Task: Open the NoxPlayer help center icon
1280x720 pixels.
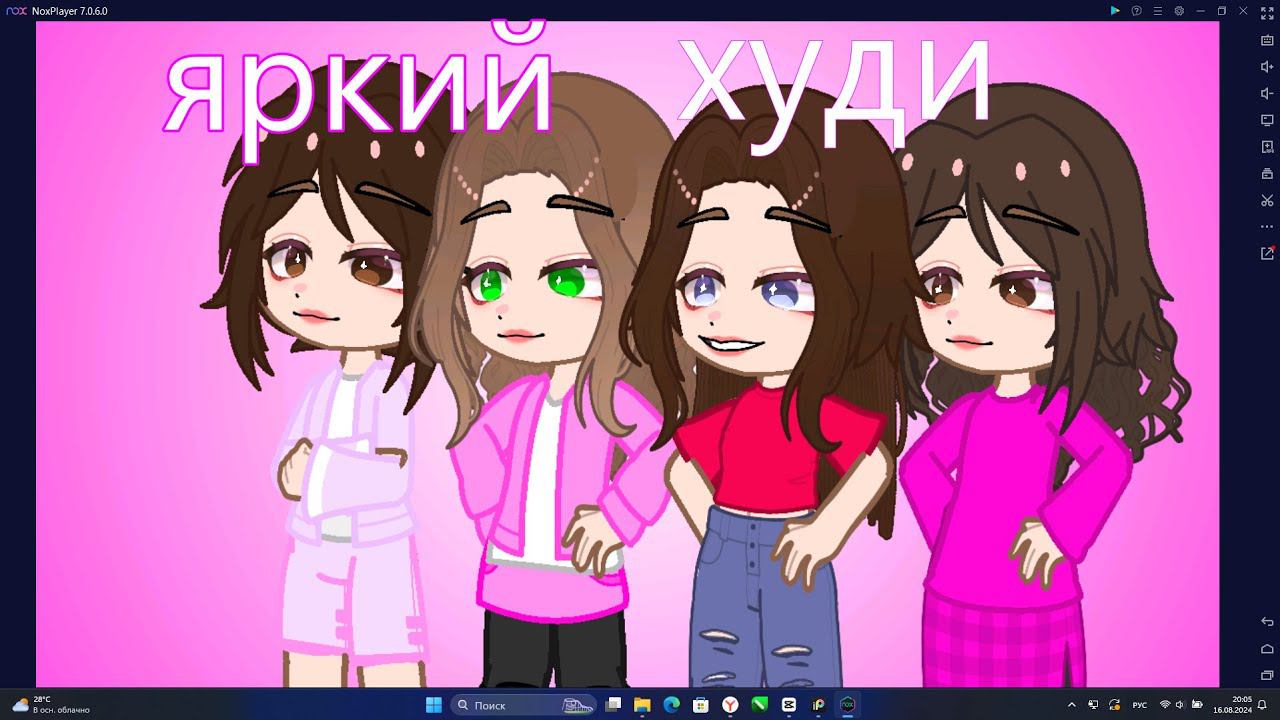Action: pos(1136,11)
